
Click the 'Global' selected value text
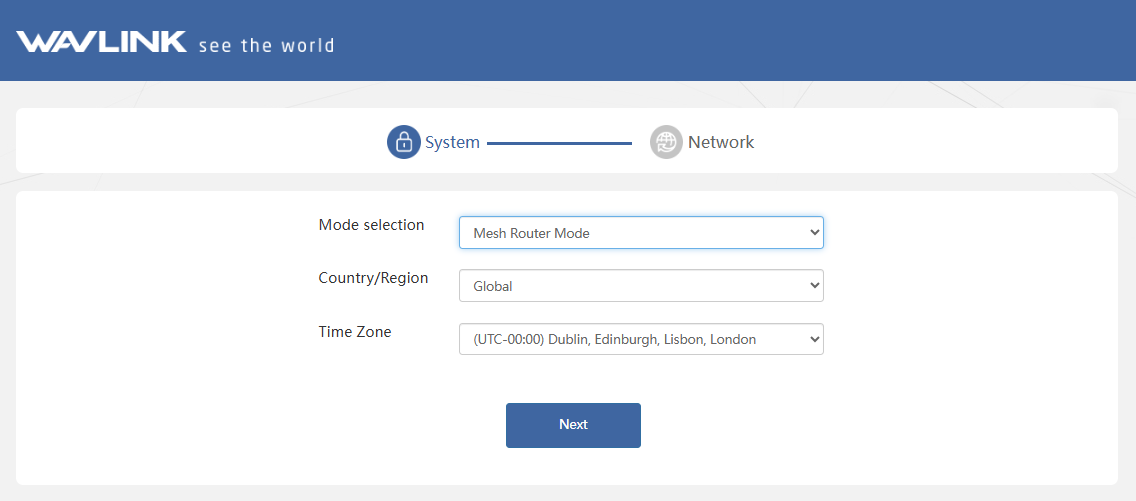coord(493,286)
